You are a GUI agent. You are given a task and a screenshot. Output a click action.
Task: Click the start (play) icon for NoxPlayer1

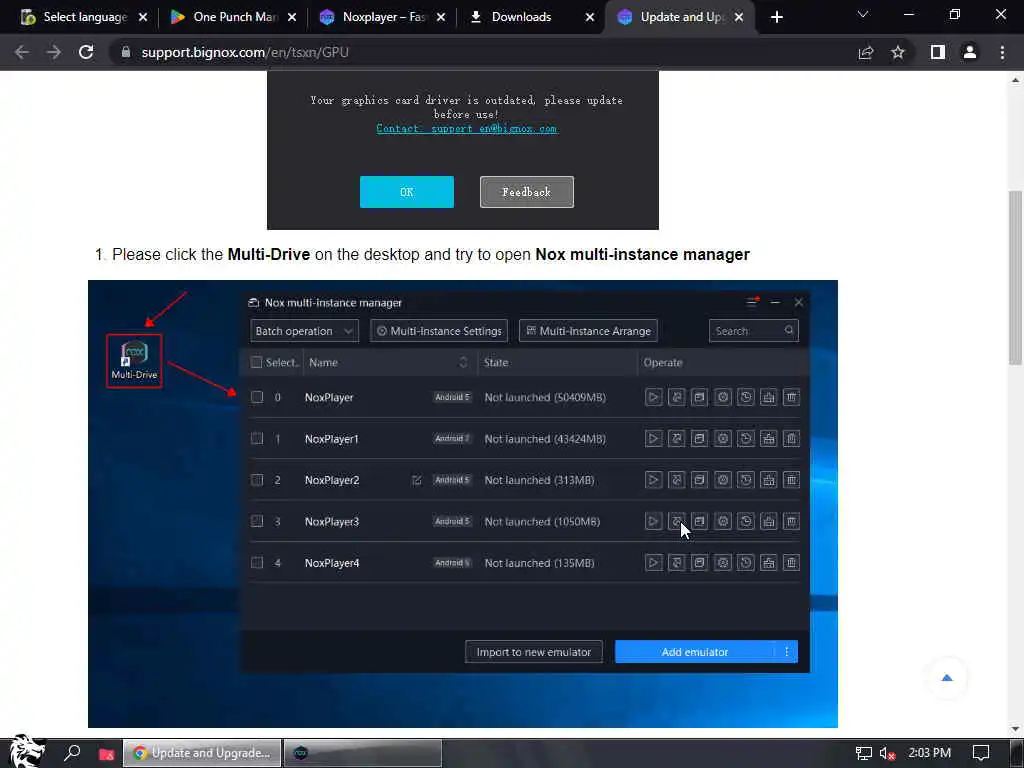pyautogui.click(x=653, y=439)
